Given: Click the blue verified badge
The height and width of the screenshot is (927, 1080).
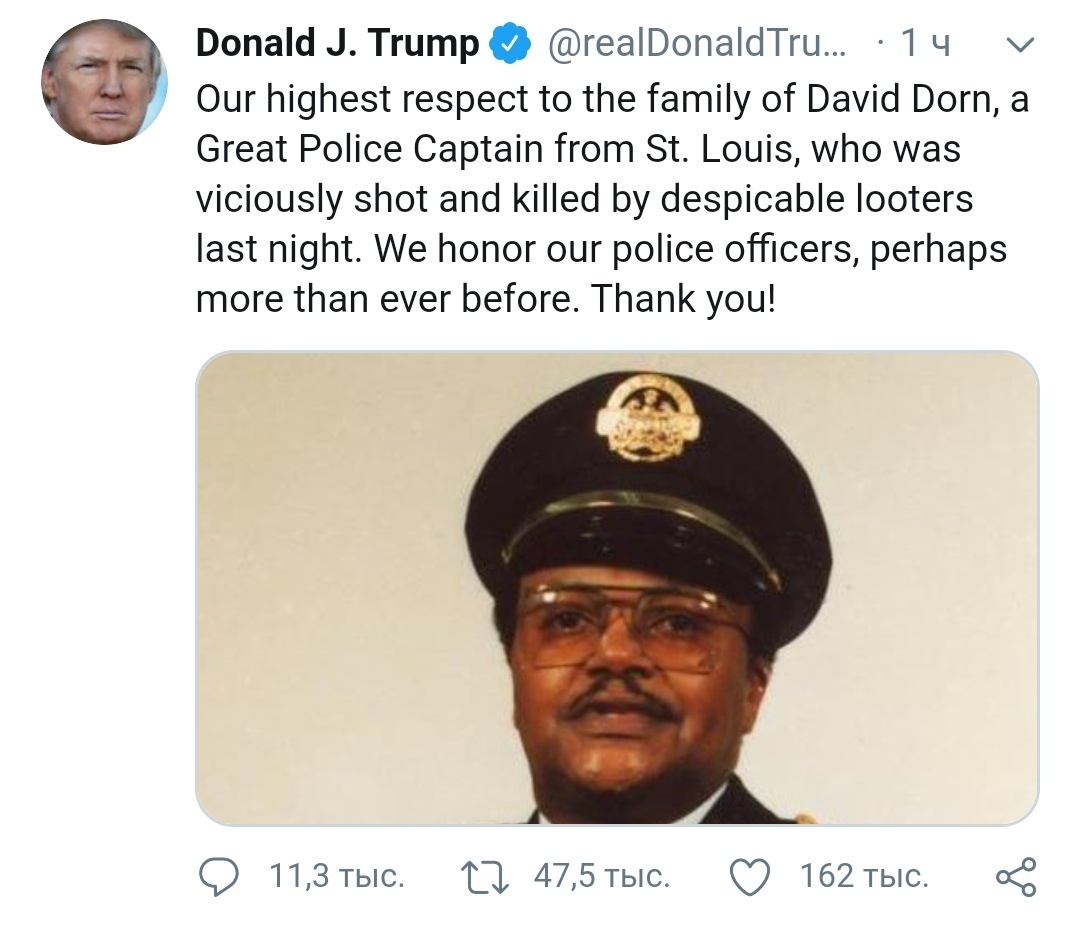Looking at the screenshot, I should tap(510, 44).
